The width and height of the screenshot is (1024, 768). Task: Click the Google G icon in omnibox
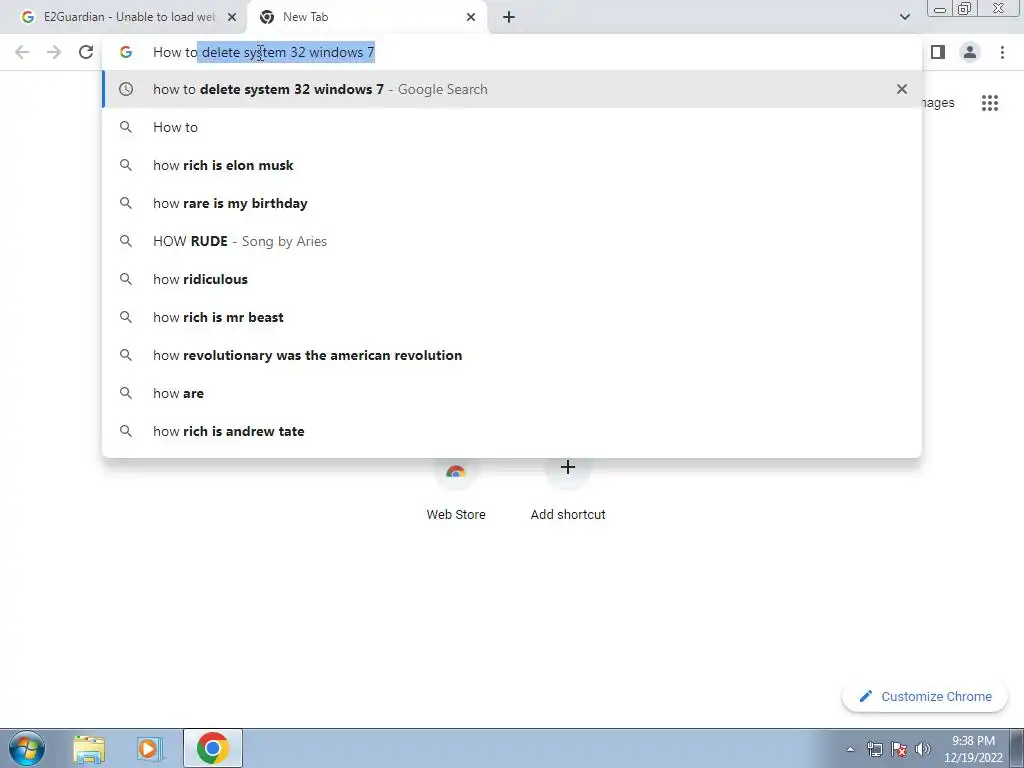pyautogui.click(x=126, y=52)
